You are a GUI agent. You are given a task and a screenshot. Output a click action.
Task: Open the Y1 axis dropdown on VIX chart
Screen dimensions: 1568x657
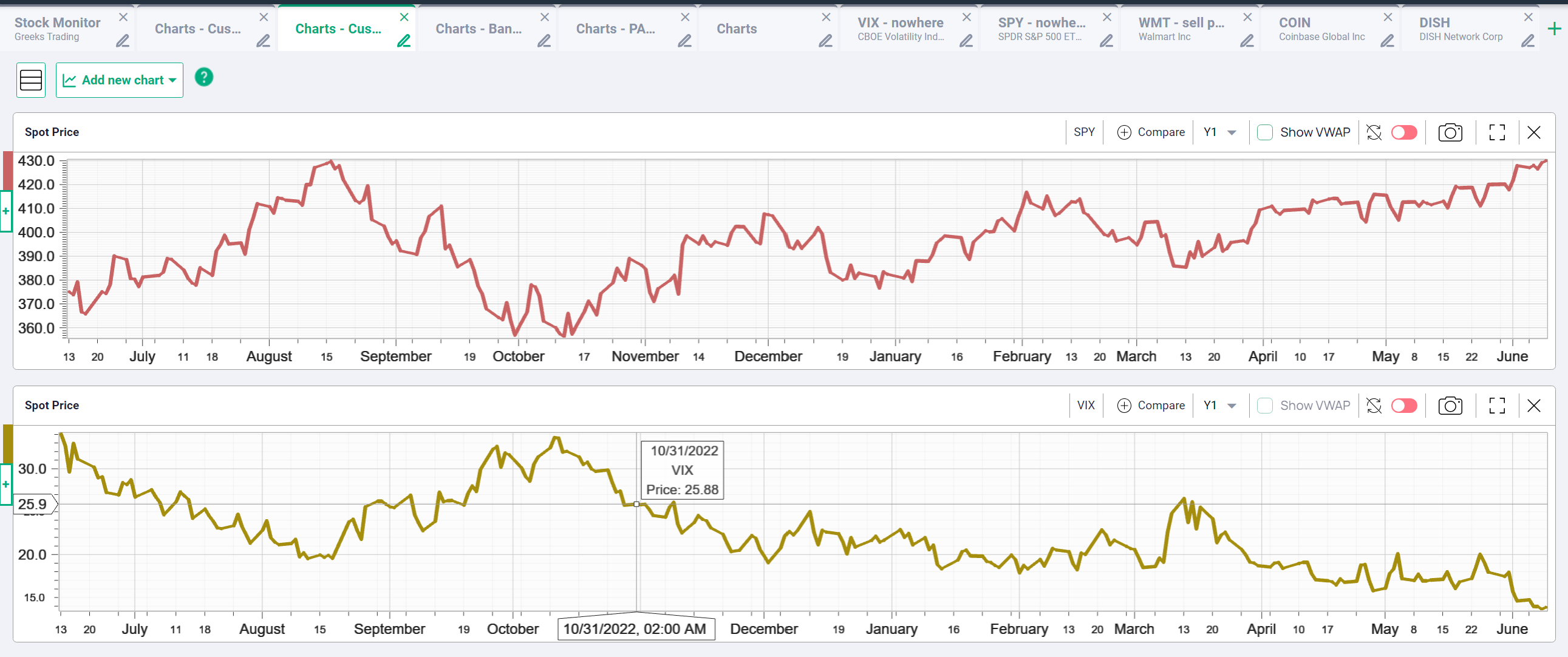tap(1220, 406)
